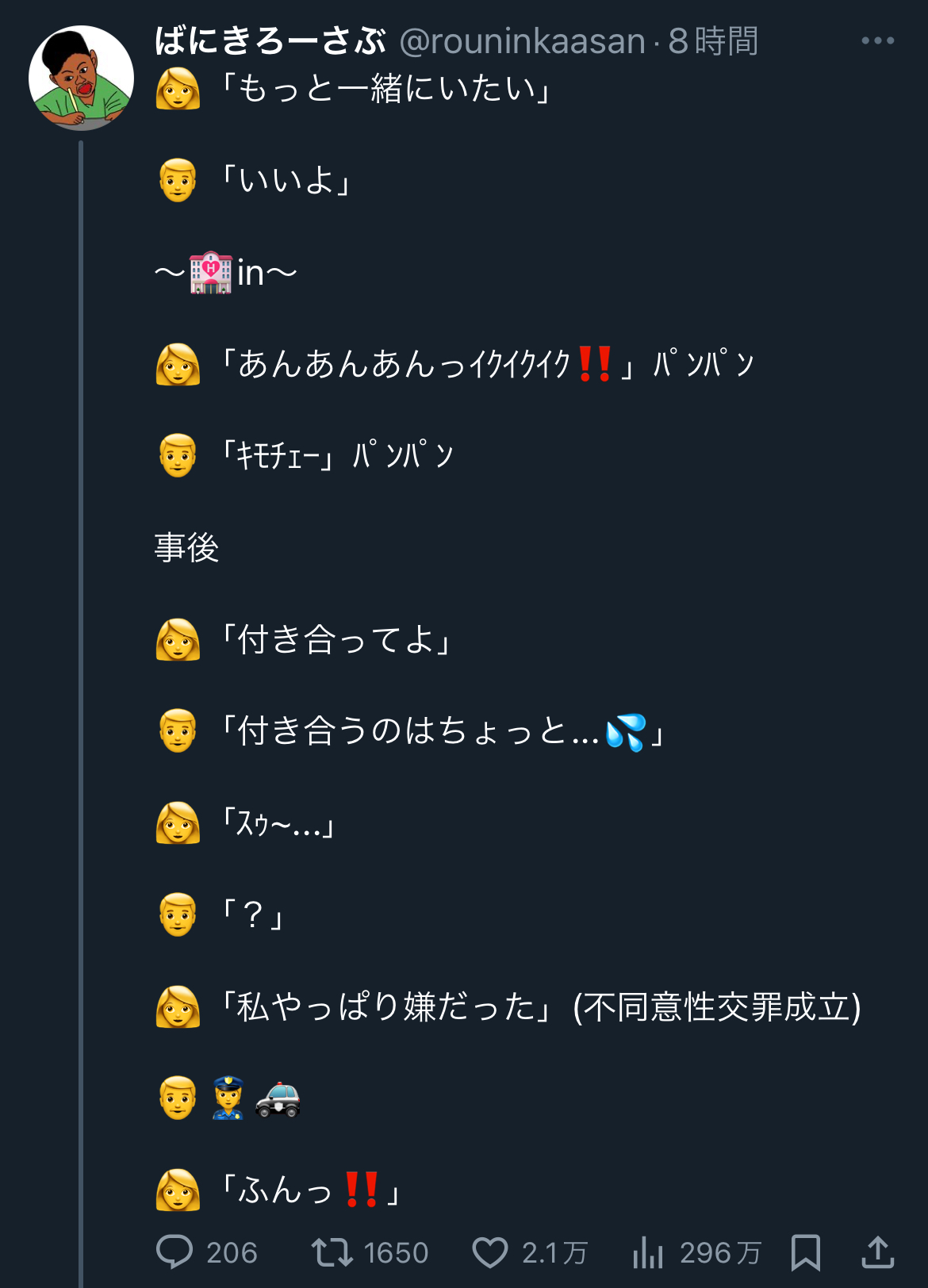Open the author's profile avatar

81,78
